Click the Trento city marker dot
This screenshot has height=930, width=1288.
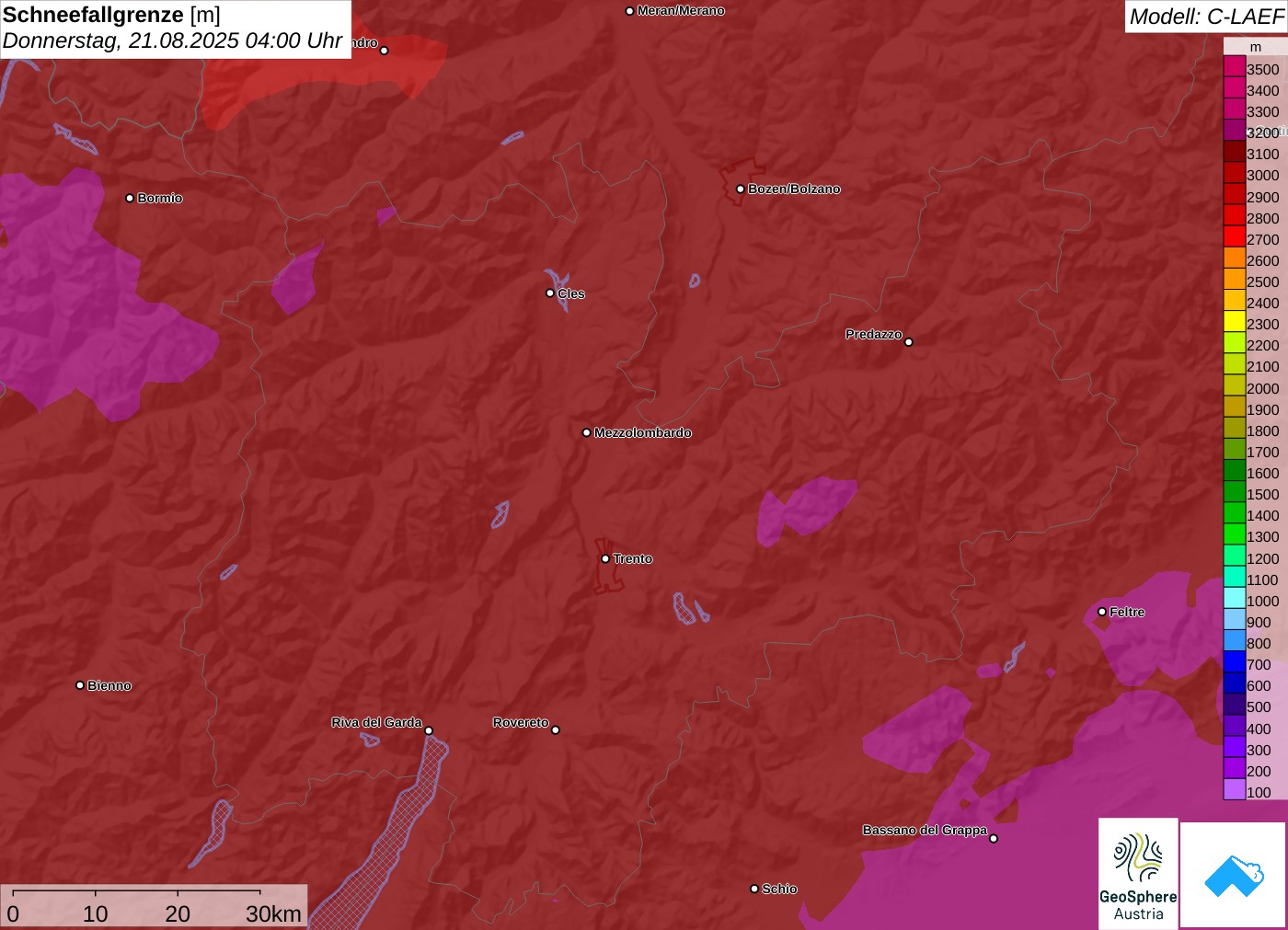tap(605, 558)
